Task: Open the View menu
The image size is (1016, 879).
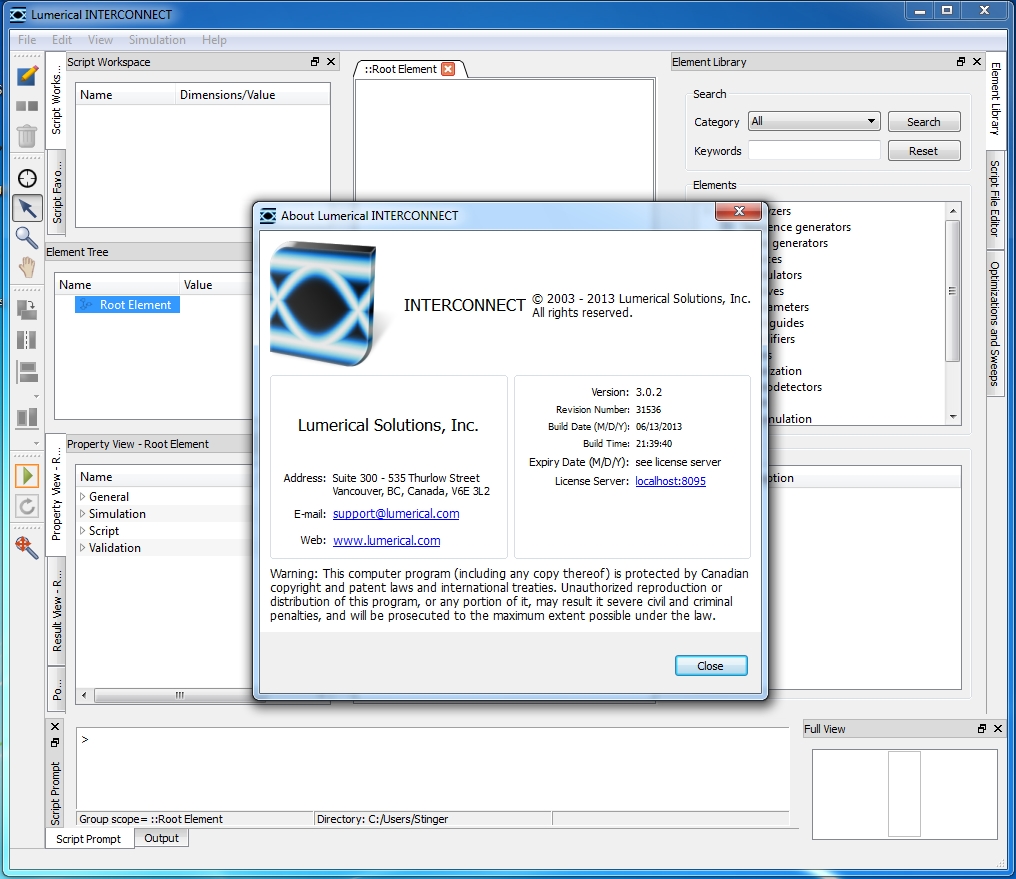Action: click(100, 40)
